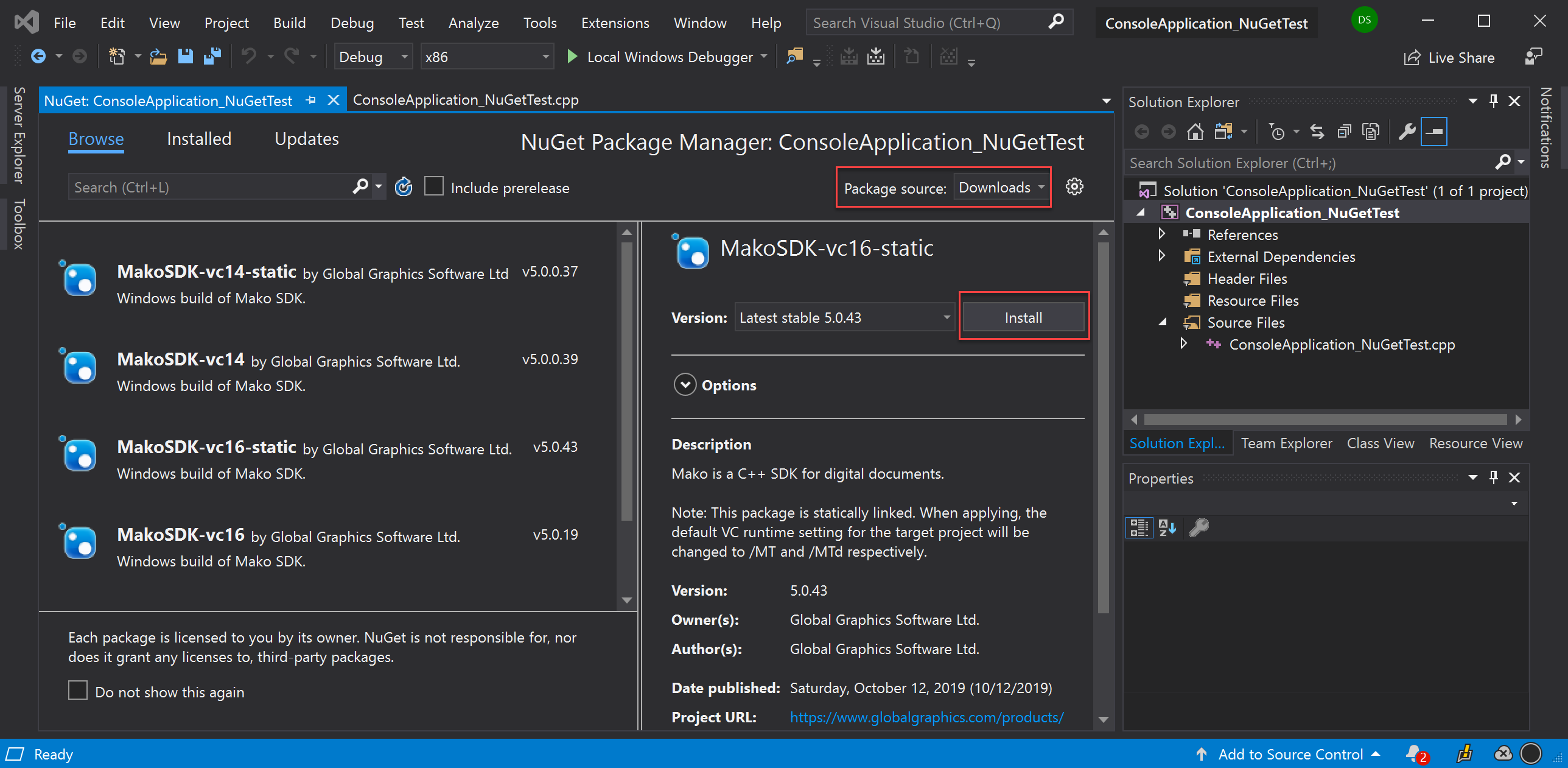
Task: Enable the Include prerelease checkbox
Action: (434, 187)
